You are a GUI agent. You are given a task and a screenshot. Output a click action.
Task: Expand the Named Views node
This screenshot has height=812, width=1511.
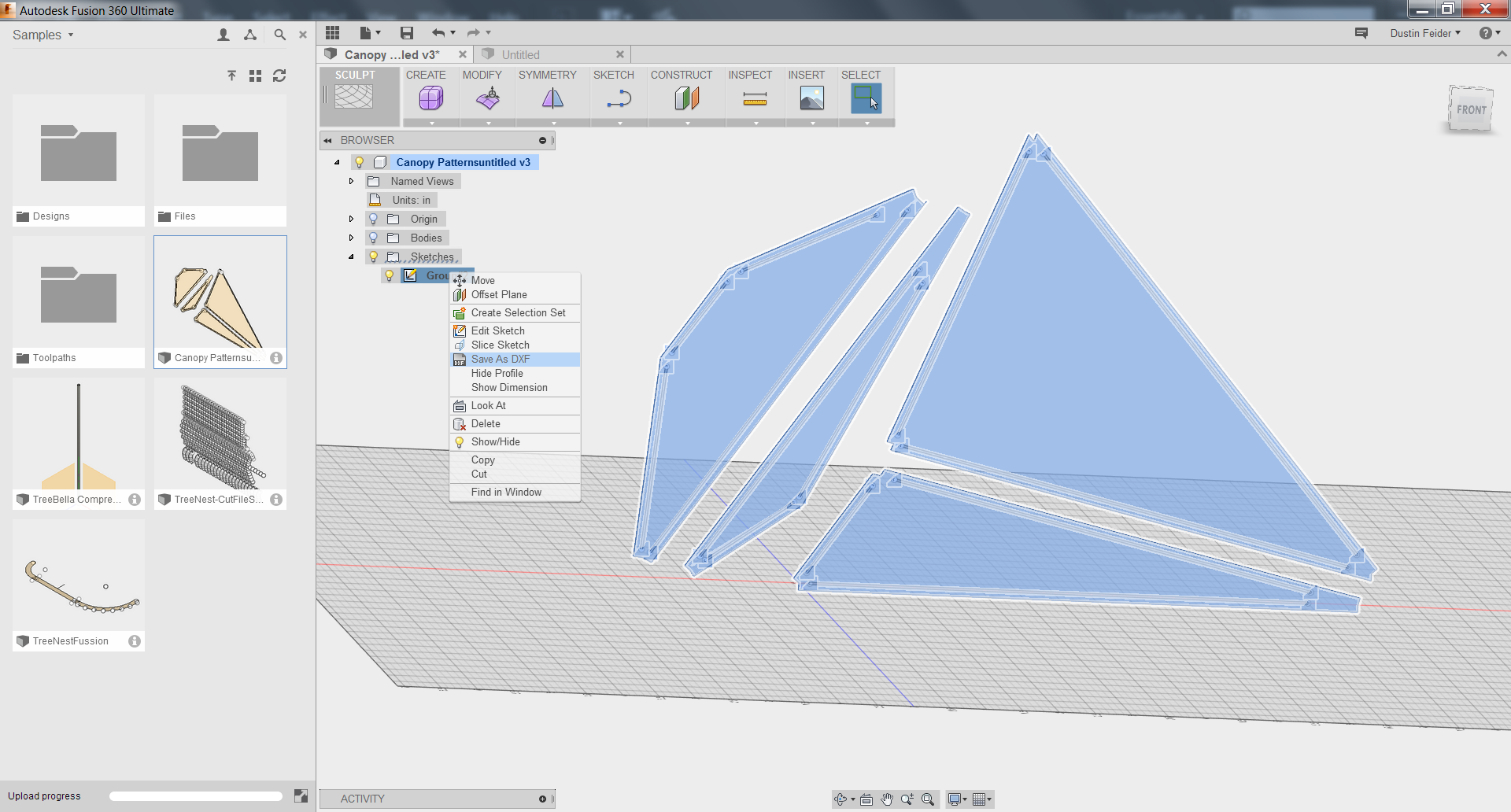coord(352,181)
